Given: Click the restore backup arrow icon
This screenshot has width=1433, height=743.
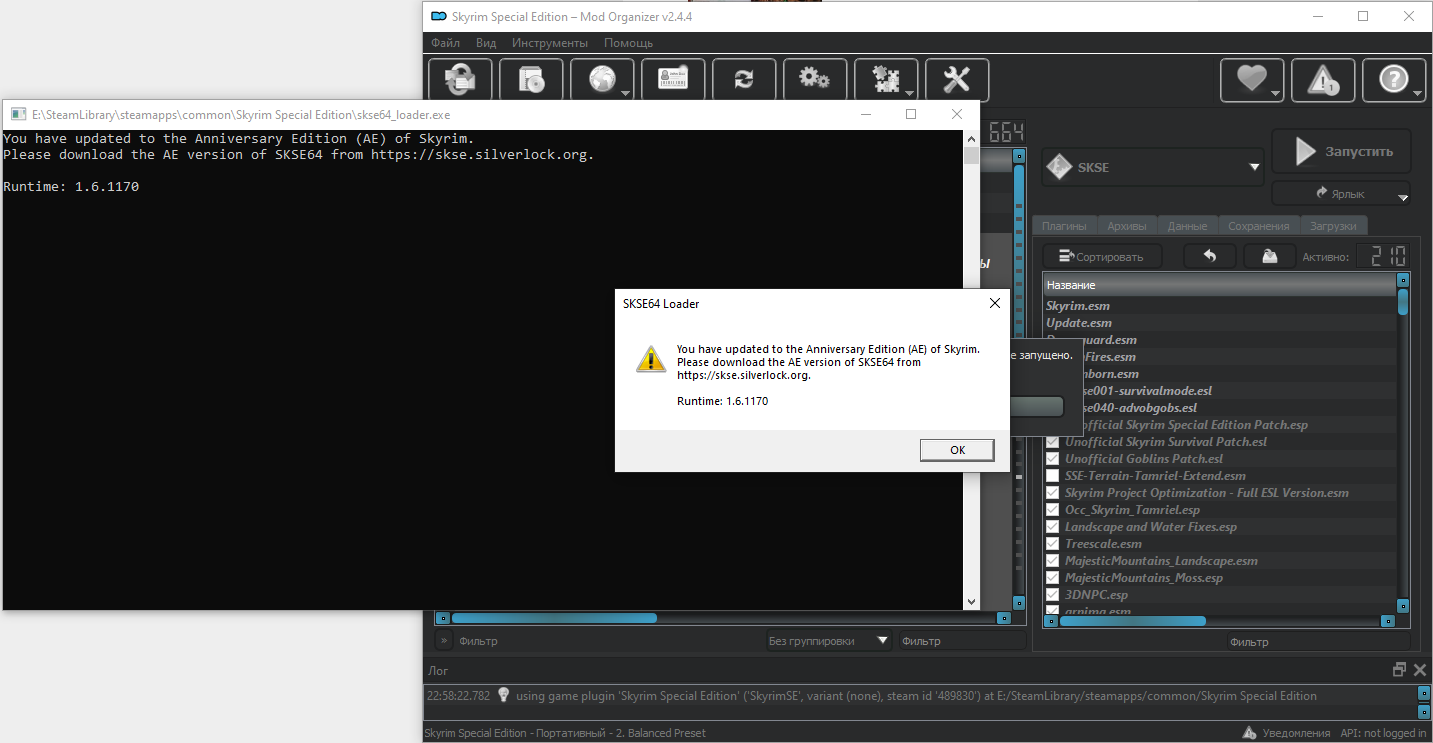Looking at the screenshot, I should [1209, 256].
